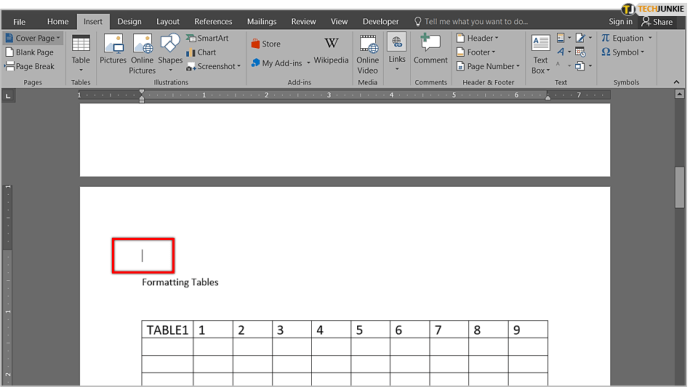Screen dimensions: 690x387
Task: Add a new Comment
Action: (x=430, y=49)
